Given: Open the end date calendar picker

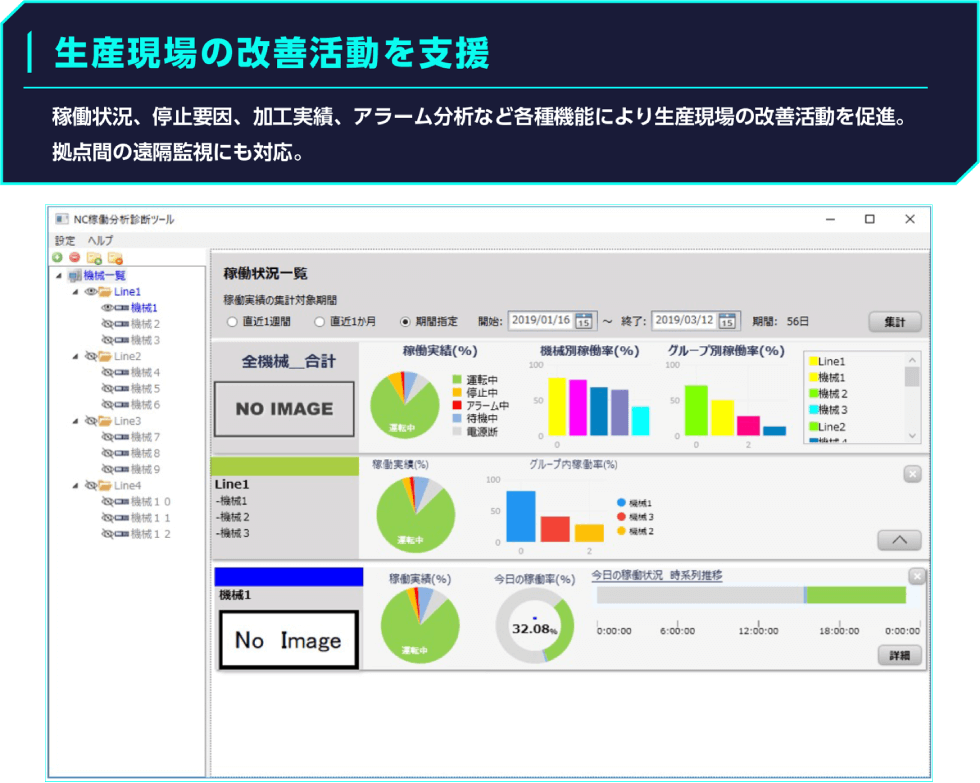Looking at the screenshot, I should click(728, 321).
